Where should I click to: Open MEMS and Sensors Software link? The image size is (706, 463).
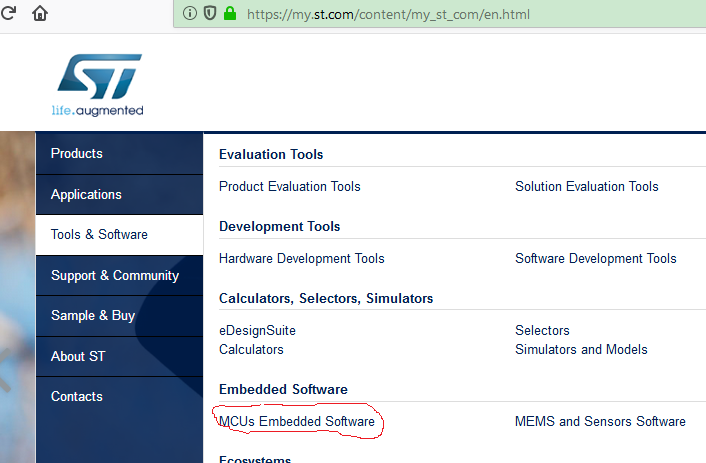pyautogui.click(x=600, y=422)
